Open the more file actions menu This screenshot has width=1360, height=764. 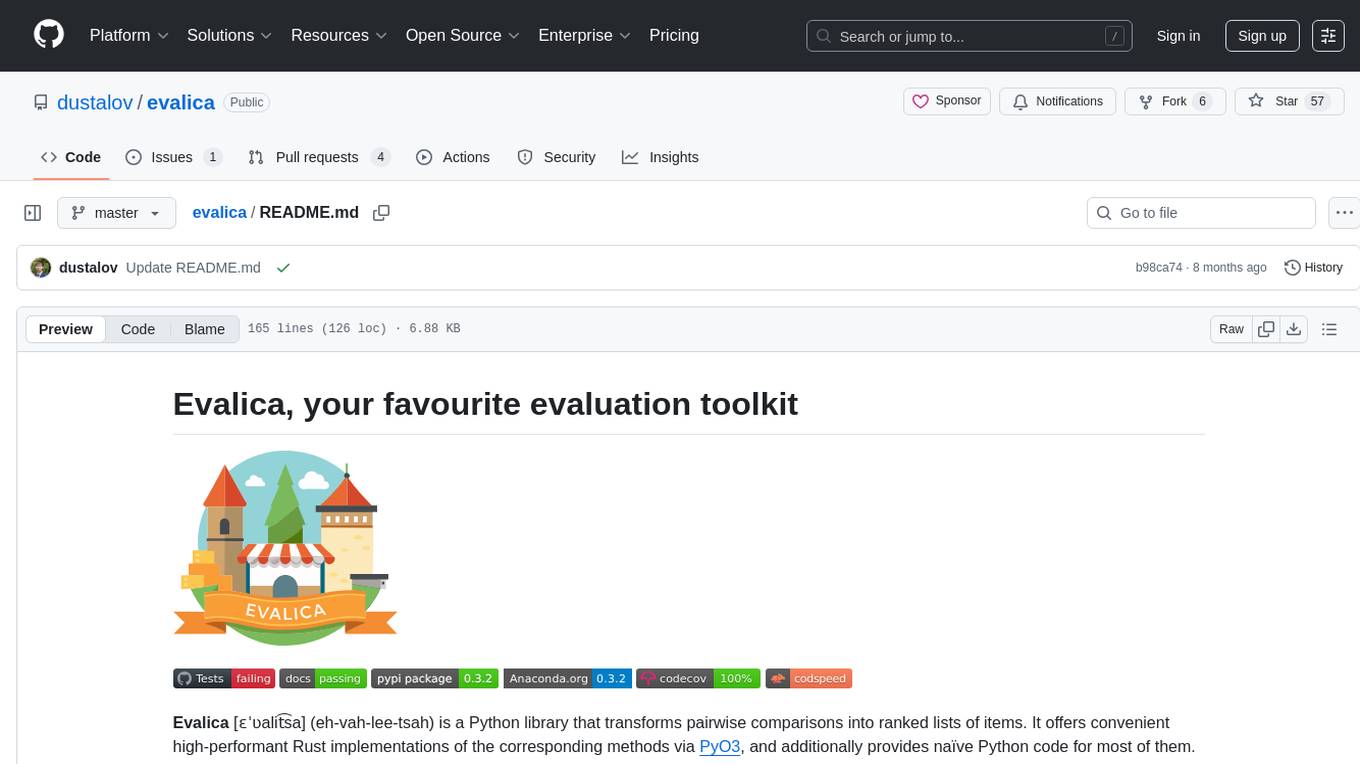pyautogui.click(x=1344, y=213)
